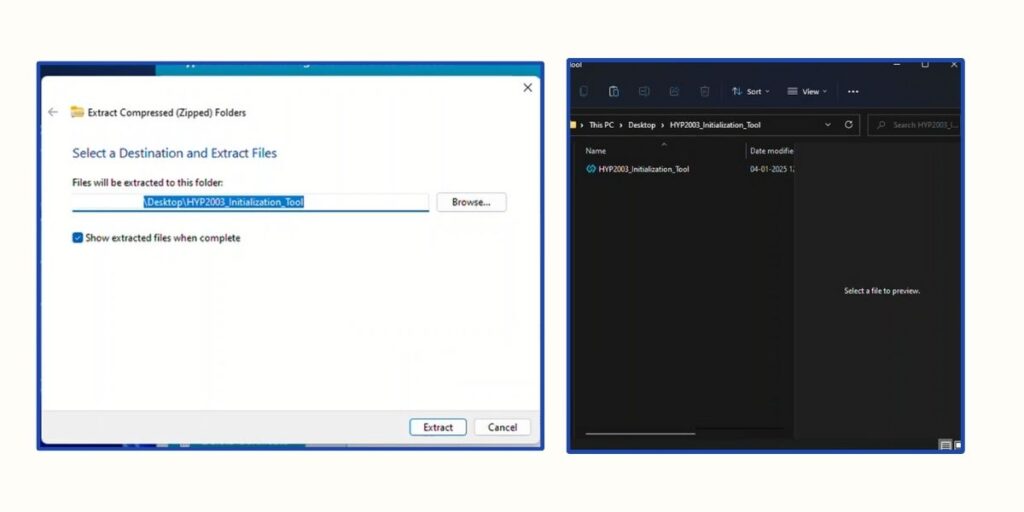Click the Search HYP2003 search box
The height and width of the screenshot is (512, 1024).
click(x=916, y=125)
